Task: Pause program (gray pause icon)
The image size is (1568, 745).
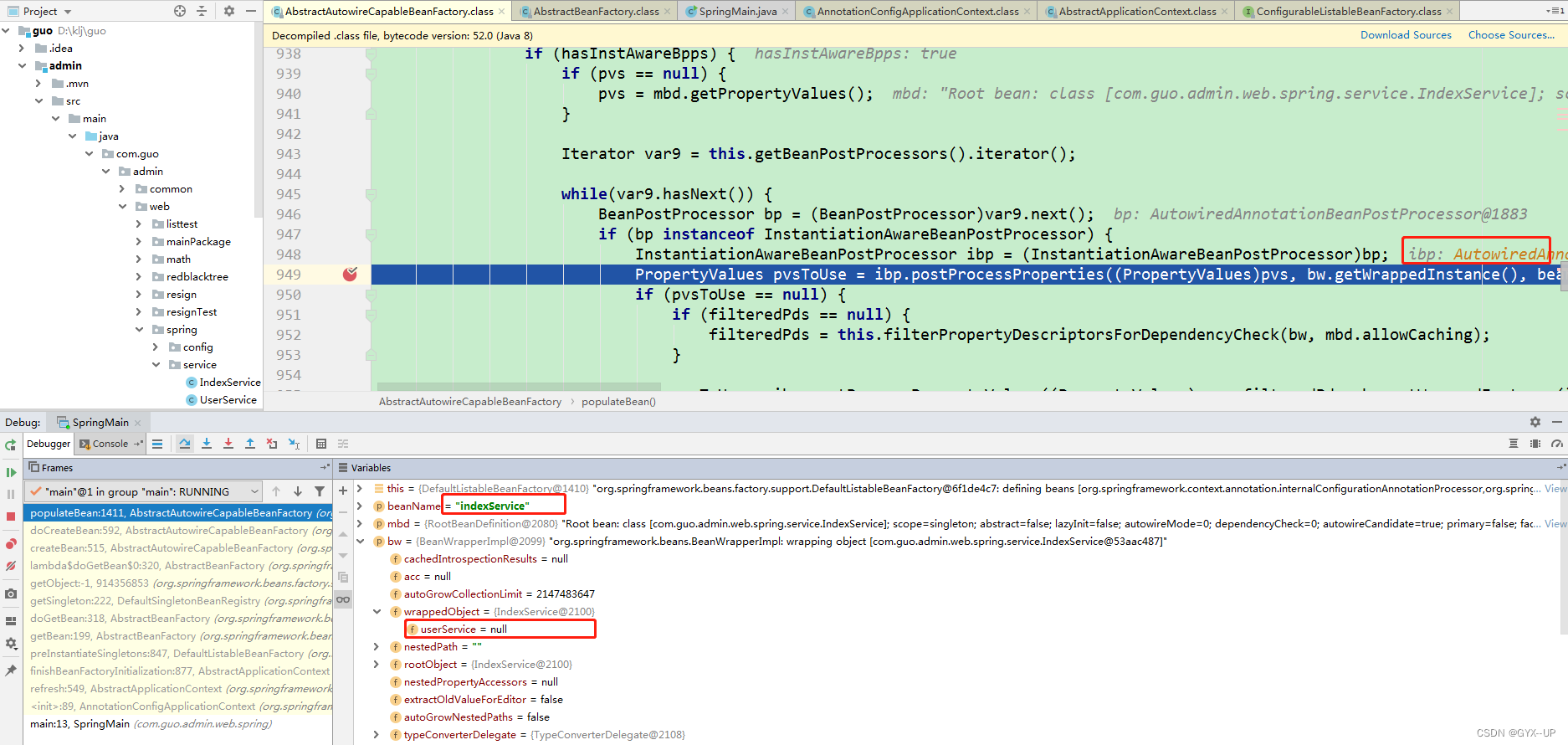Action: (11, 494)
